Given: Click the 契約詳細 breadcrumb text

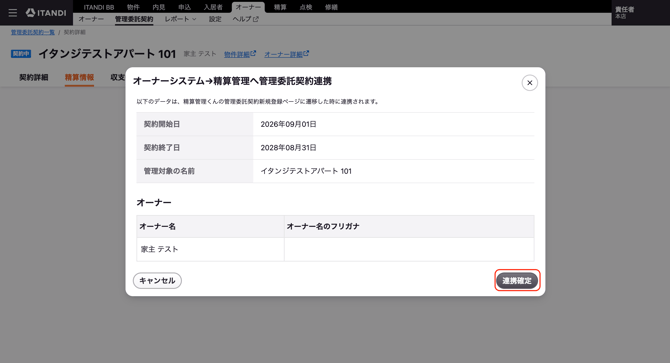Looking at the screenshot, I should 75,32.
